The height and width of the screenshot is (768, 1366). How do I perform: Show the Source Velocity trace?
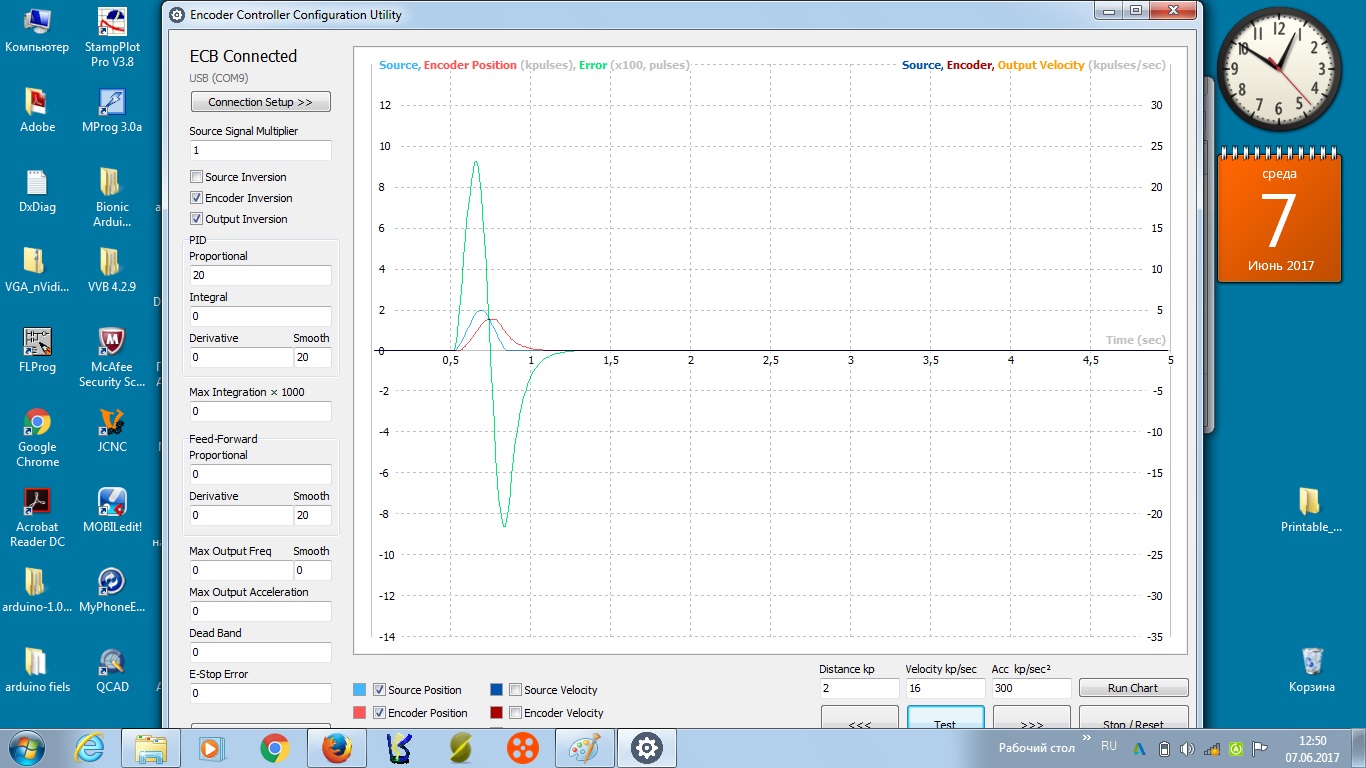click(x=515, y=690)
